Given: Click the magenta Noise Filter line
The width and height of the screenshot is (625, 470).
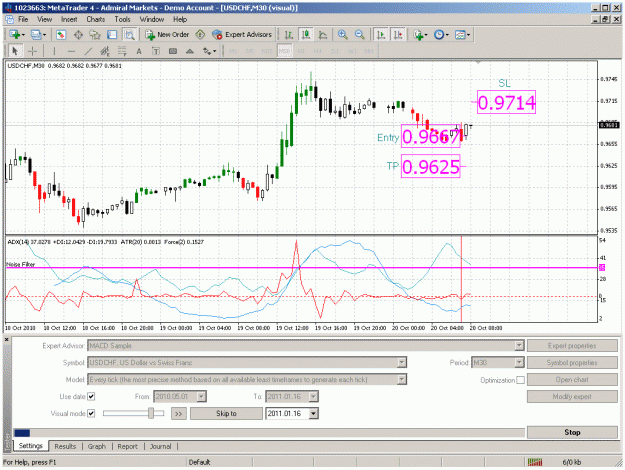Looking at the screenshot, I should point(301,267).
